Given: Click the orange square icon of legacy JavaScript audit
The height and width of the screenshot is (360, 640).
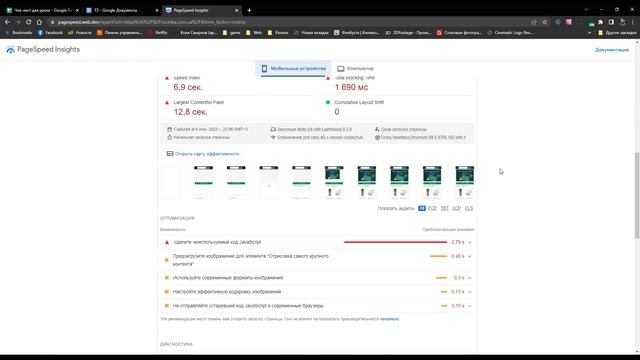Looking at the screenshot, I should (x=167, y=306).
